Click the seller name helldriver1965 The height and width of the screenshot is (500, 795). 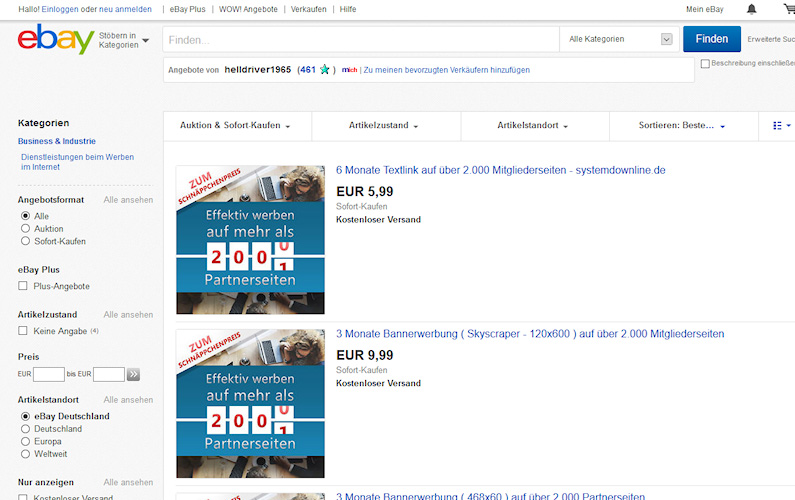(258, 70)
